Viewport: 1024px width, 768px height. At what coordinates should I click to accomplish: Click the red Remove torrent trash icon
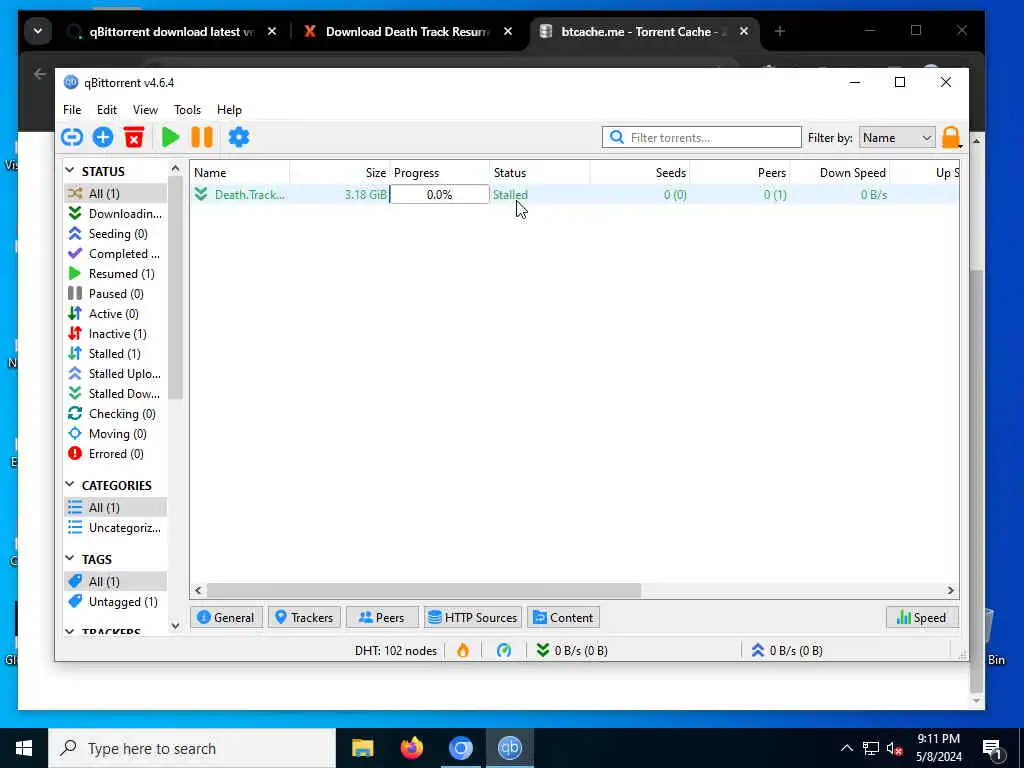[134, 137]
